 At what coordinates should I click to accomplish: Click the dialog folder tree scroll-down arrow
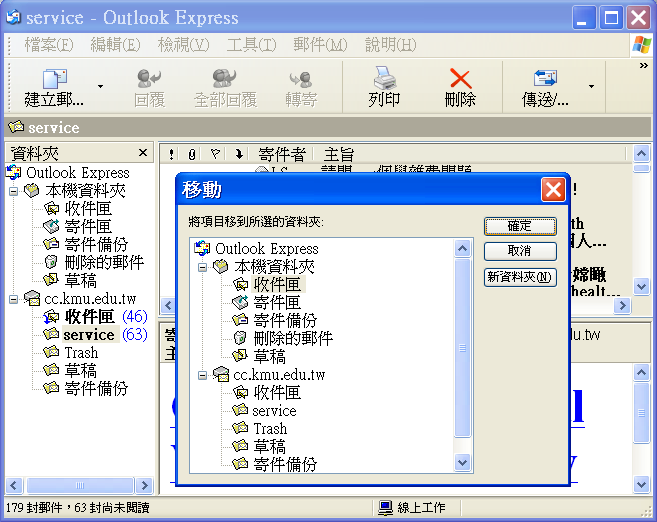coord(463,463)
